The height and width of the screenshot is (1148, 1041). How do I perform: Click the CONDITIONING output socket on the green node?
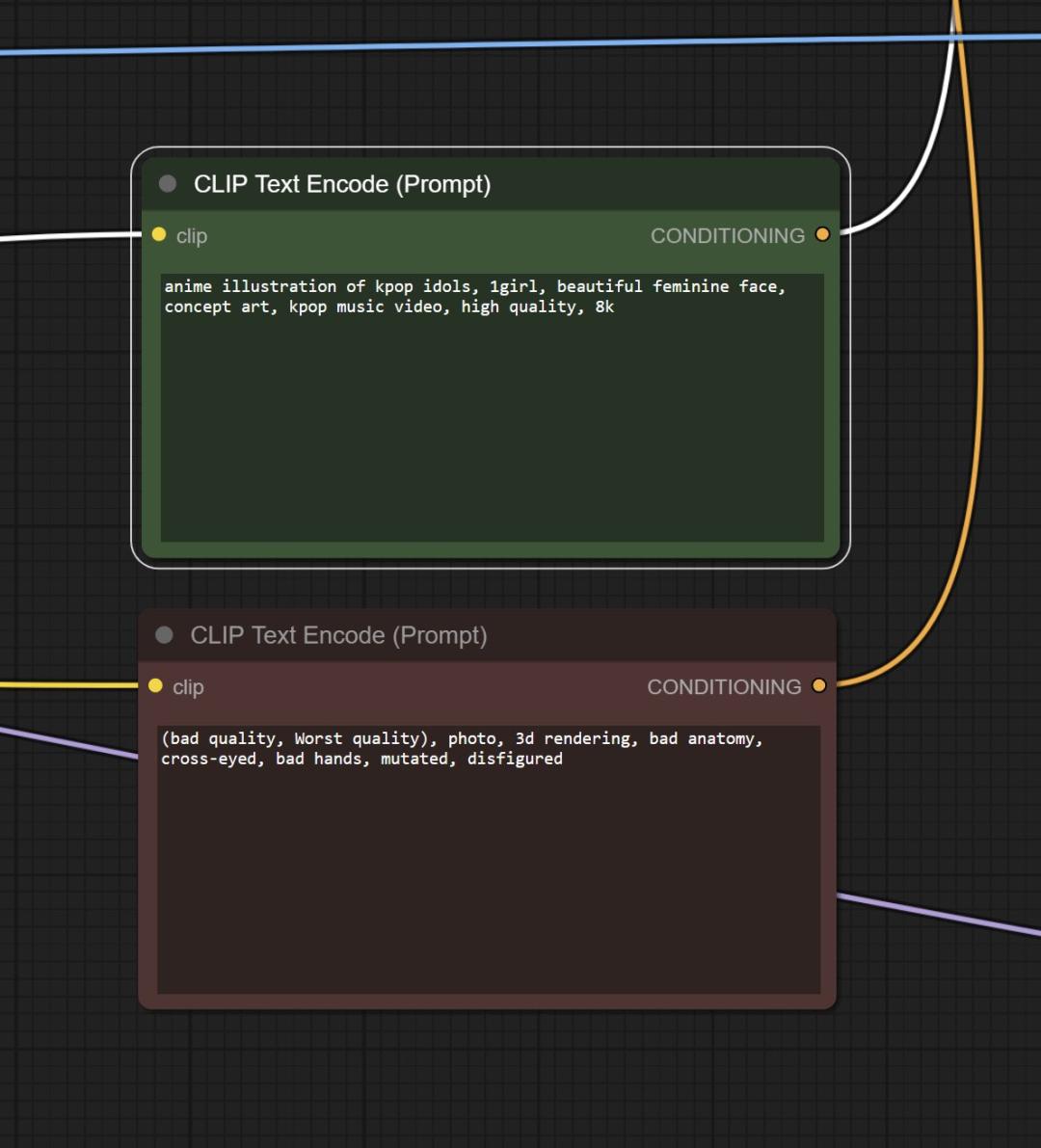point(822,234)
